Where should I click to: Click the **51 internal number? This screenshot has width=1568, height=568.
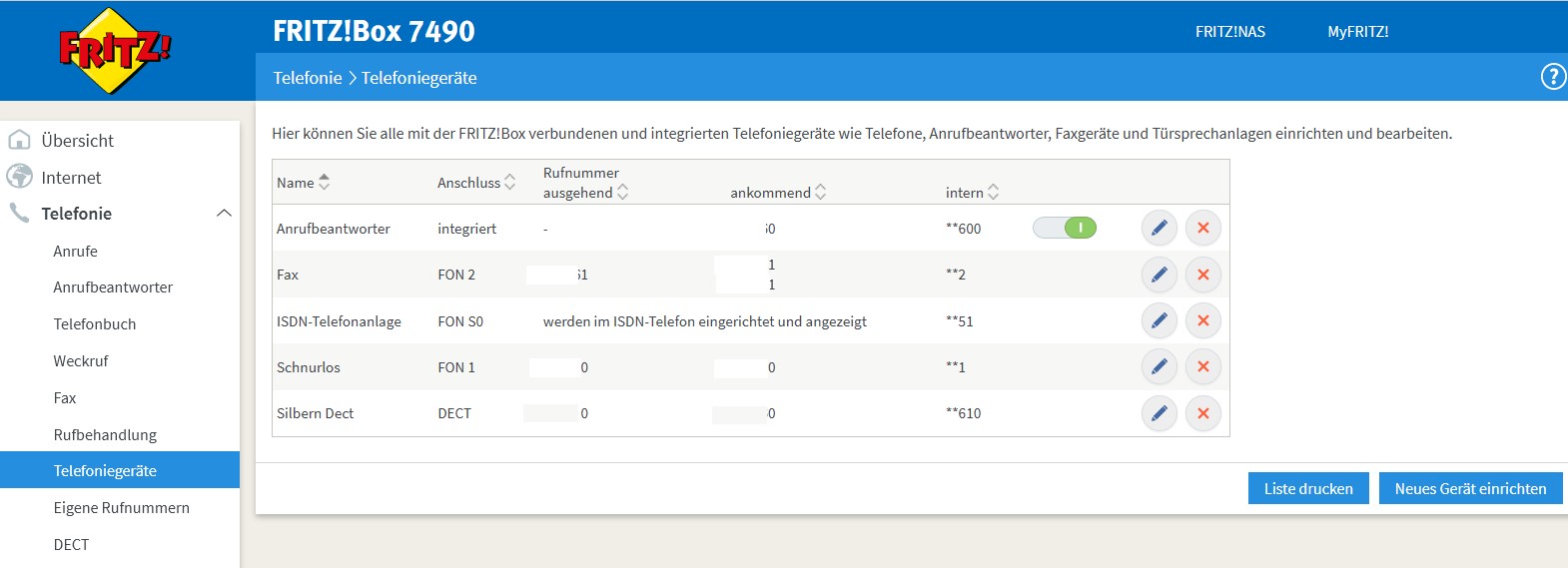959,321
